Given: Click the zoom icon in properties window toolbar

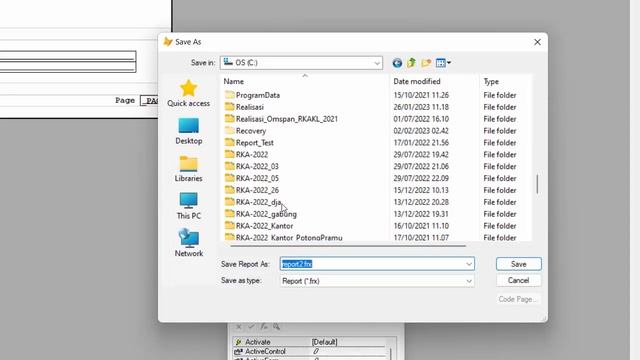Looking at the screenshot, I should (277, 327).
